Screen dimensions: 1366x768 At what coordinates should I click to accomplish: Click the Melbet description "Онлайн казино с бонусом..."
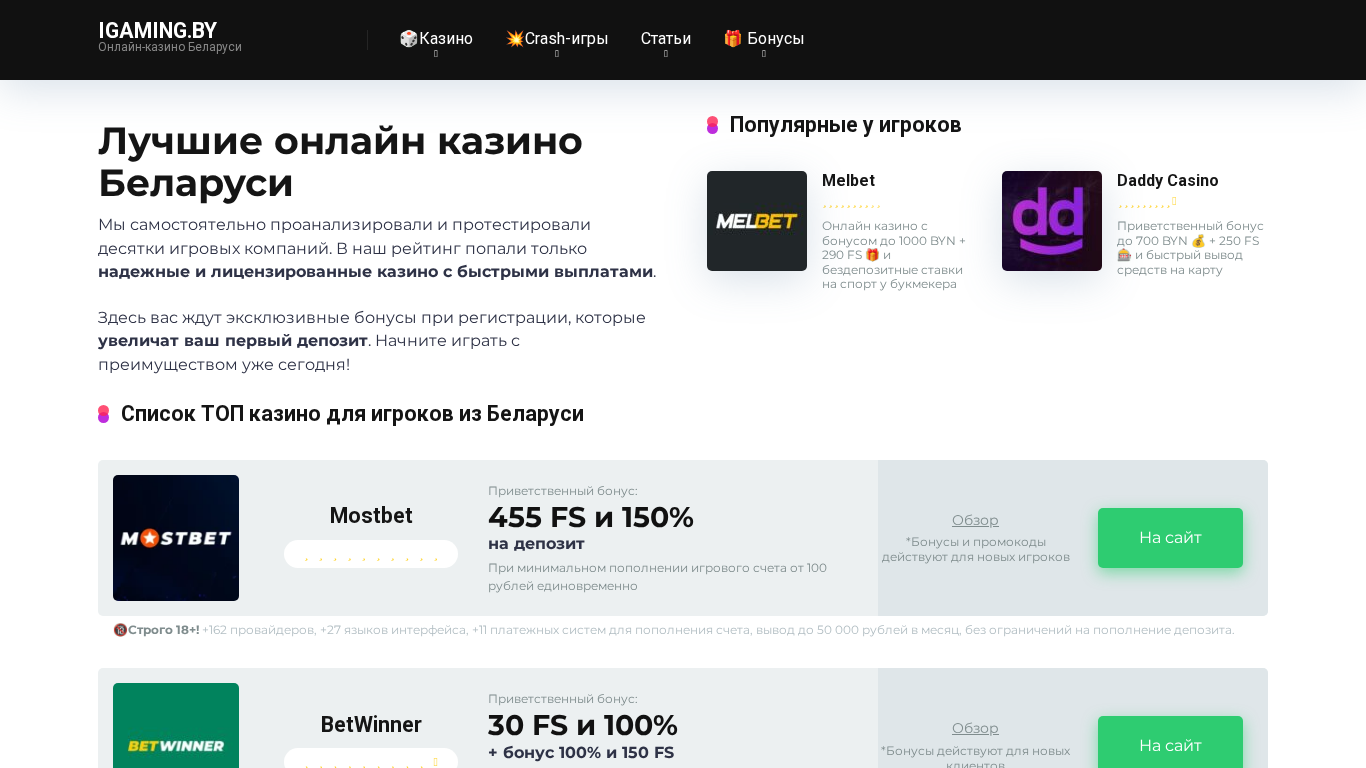click(895, 255)
